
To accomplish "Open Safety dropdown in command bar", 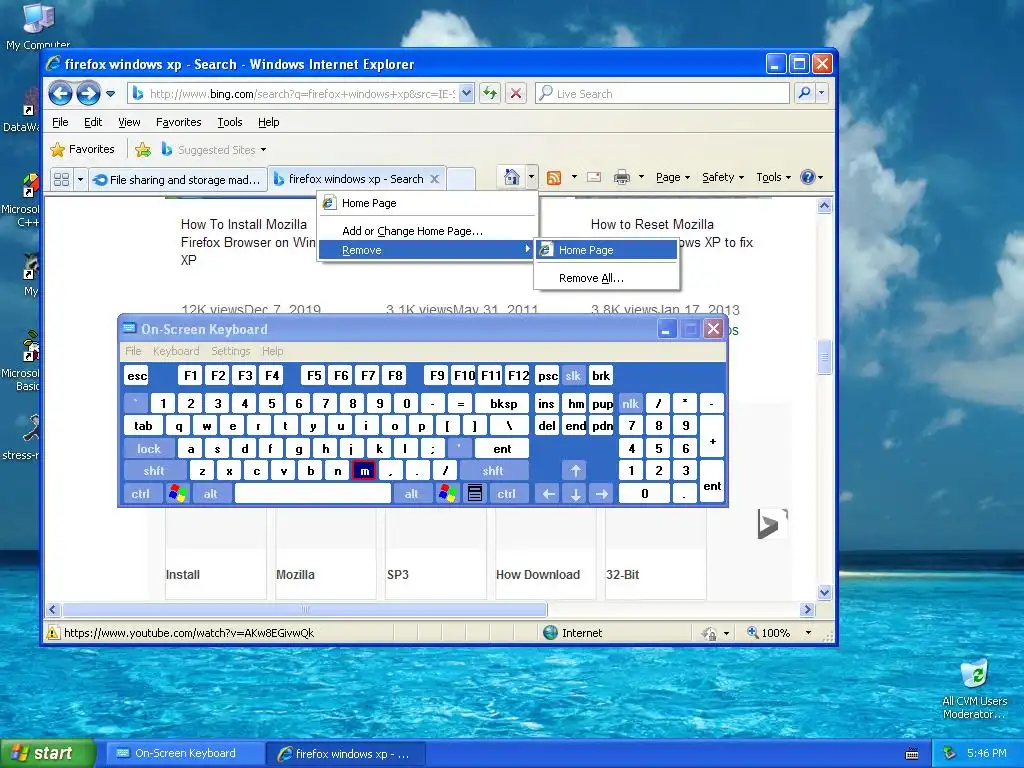I will point(723,177).
